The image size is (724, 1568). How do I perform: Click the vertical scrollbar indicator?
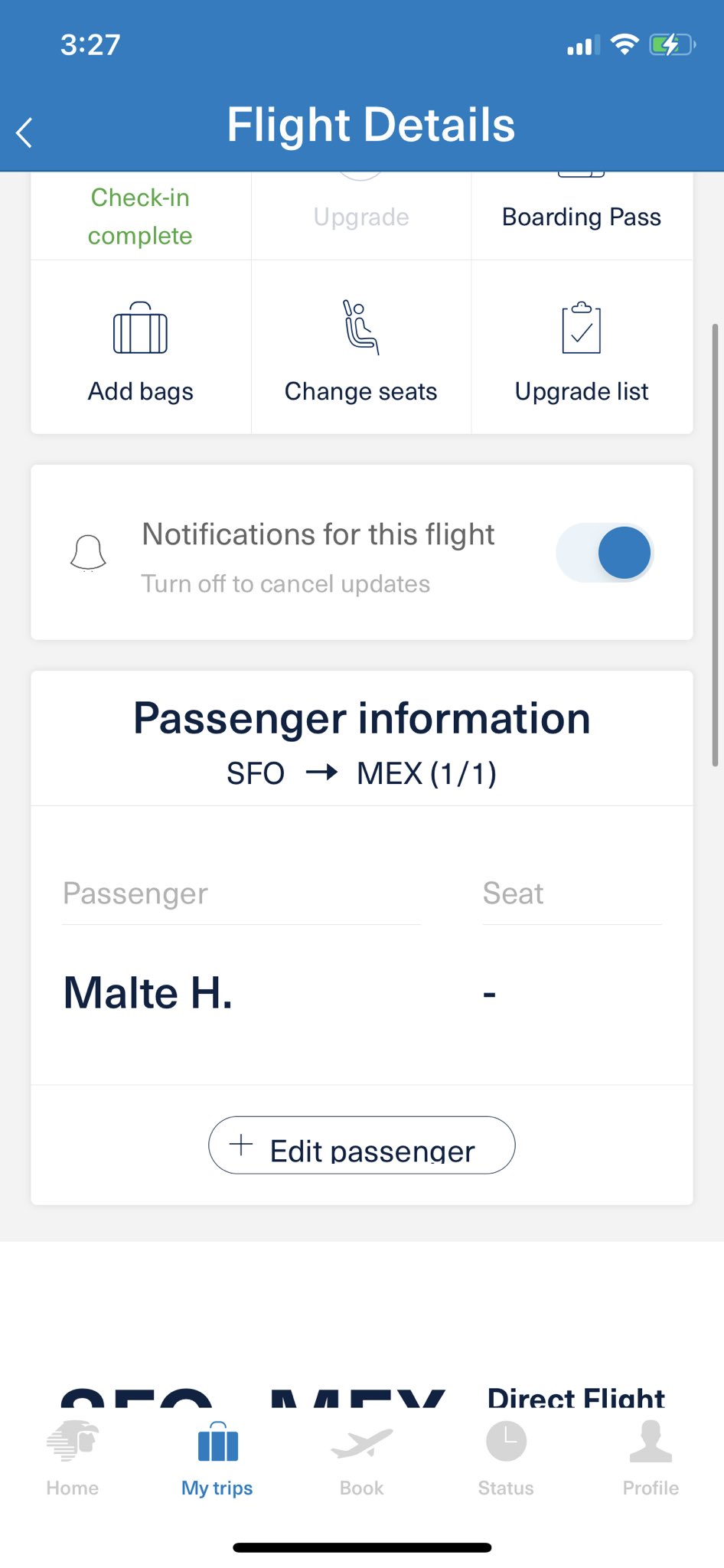[715, 544]
